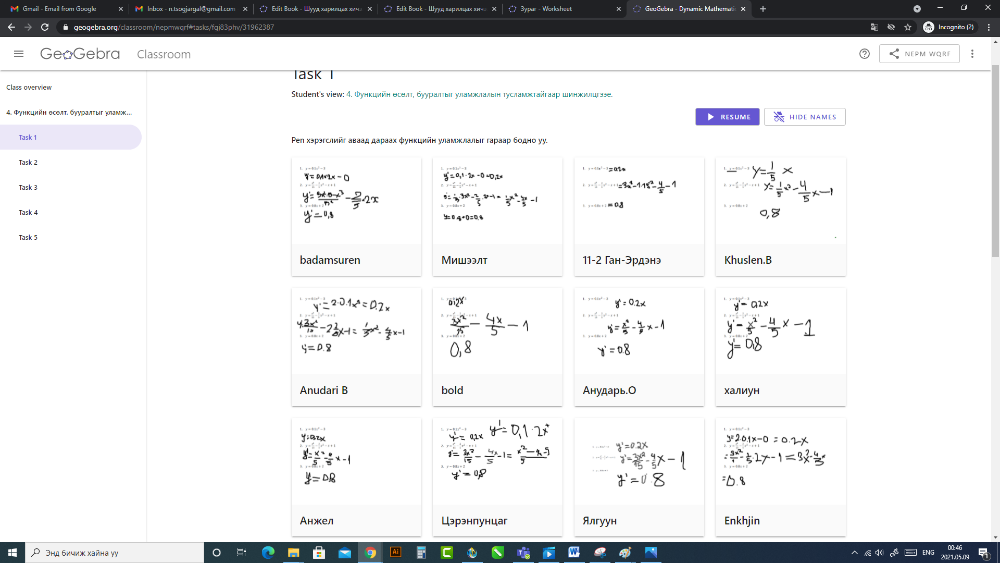The height and width of the screenshot is (563, 1000).
Task: Open activity '4. Функцийн өсөлт' in sidebar
Action: tap(69, 112)
